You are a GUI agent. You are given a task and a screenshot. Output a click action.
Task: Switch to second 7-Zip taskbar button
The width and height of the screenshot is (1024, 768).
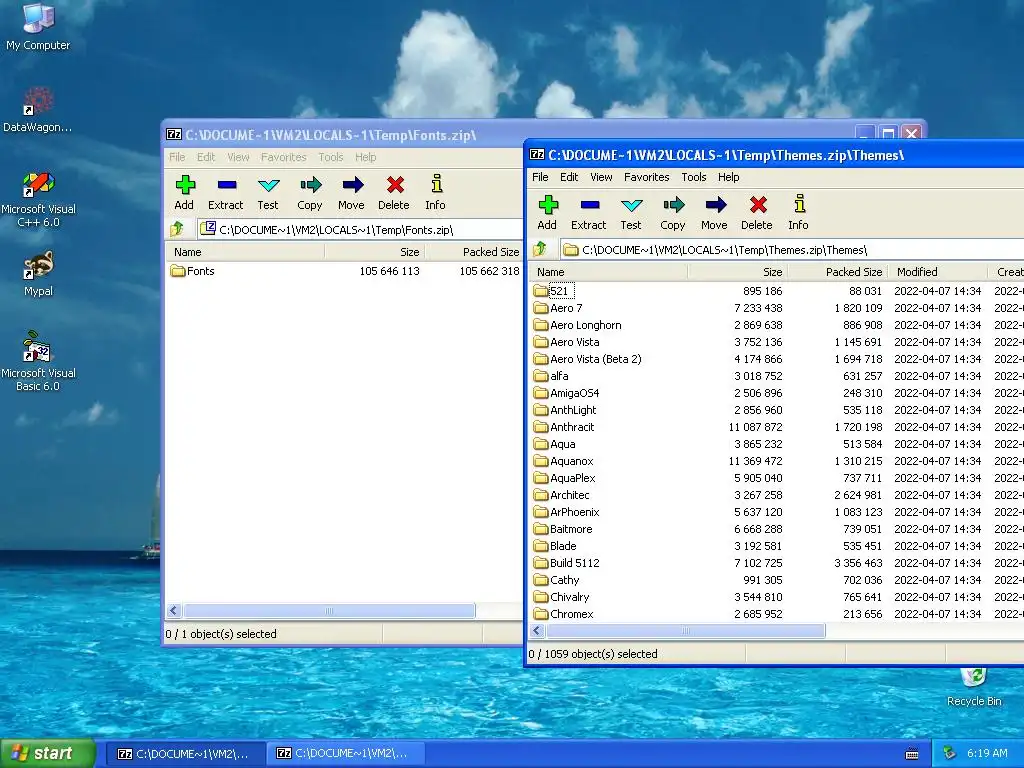(x=345, y=754)
